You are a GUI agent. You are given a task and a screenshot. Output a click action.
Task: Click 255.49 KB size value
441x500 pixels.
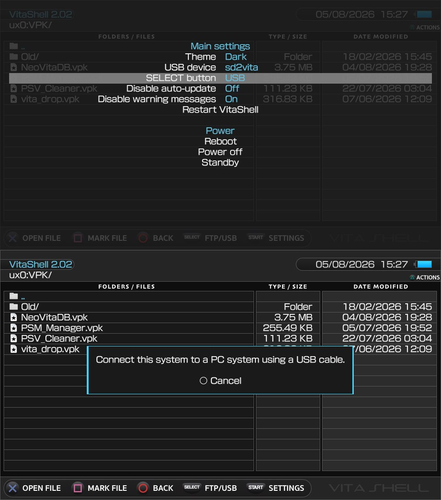[x=288, y=328]
